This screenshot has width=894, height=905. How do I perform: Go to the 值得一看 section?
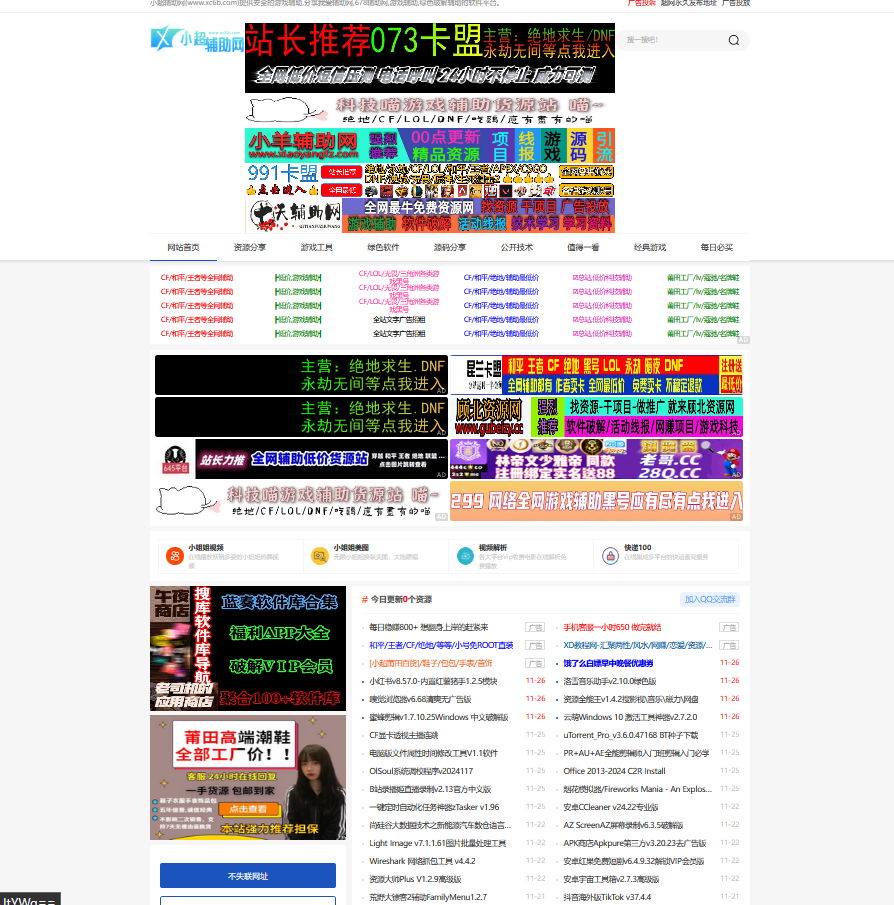pos(583,248)
